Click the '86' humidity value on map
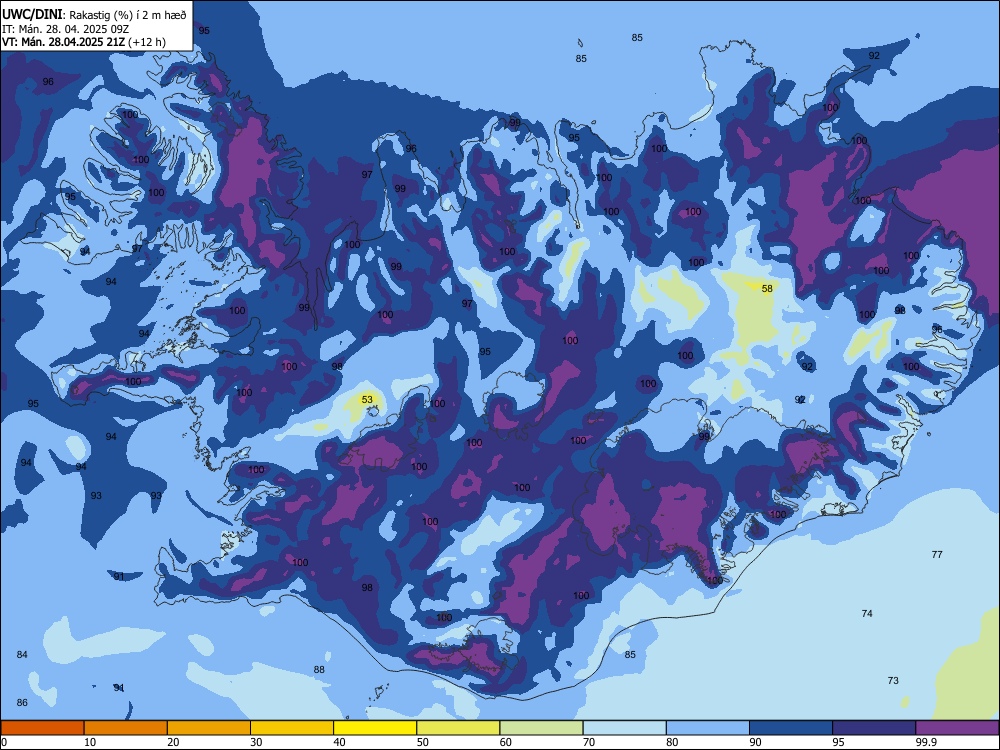The width and height of the screenshot is (1000, 750). [x=22, y=703]
